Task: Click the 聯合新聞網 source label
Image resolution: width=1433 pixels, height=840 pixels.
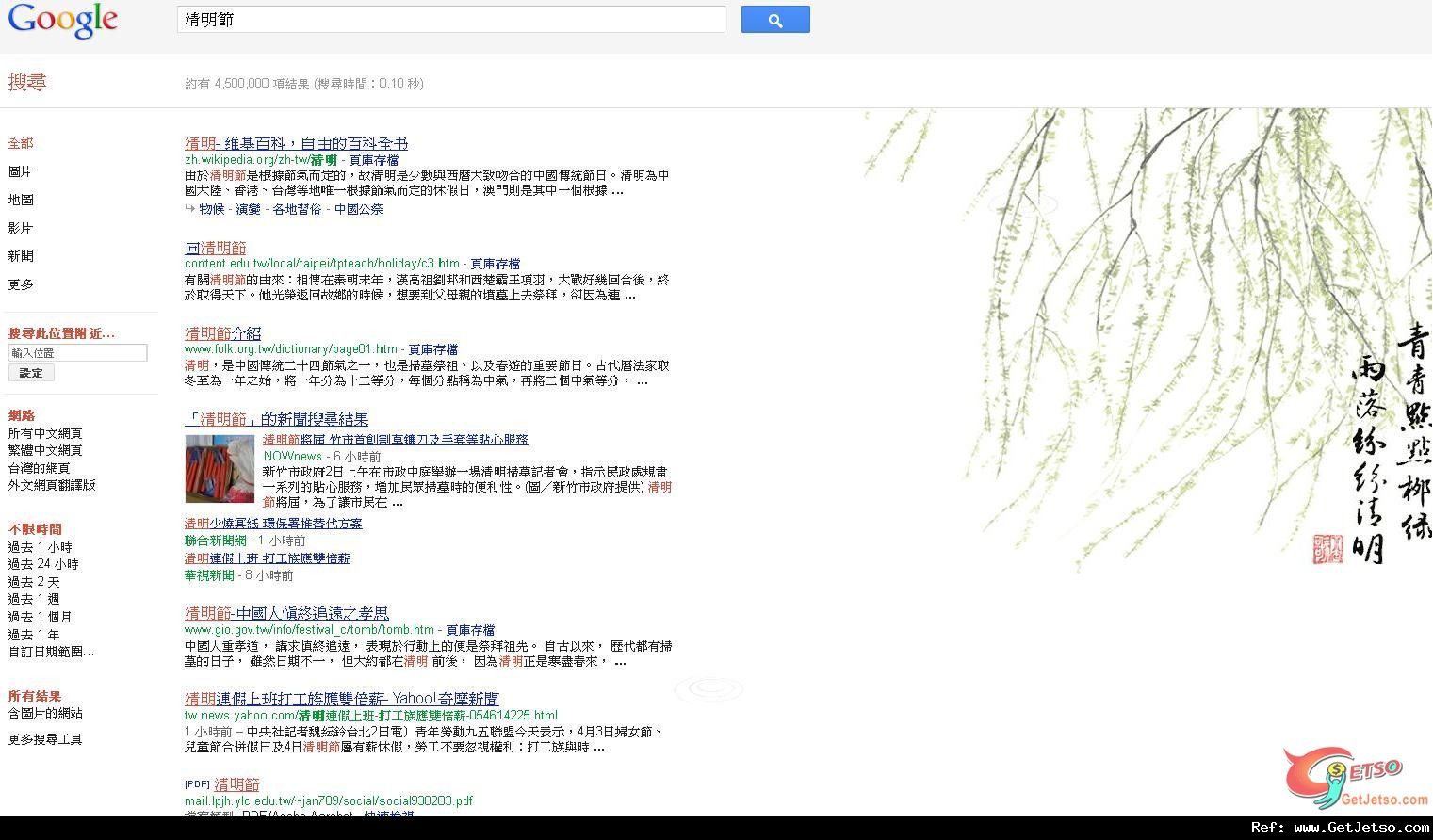Action: 216,541
